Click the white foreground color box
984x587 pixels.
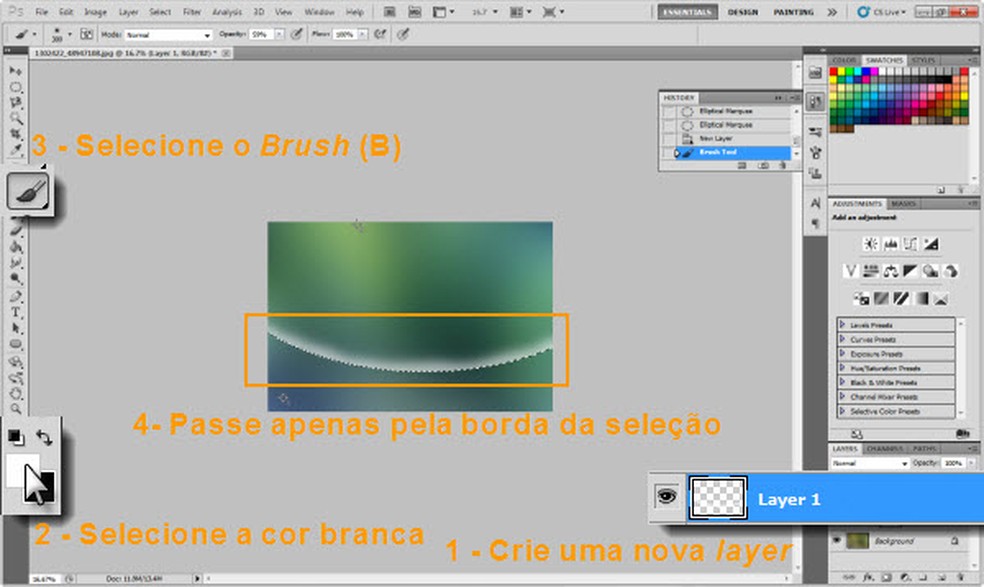[x=21, y=470]
